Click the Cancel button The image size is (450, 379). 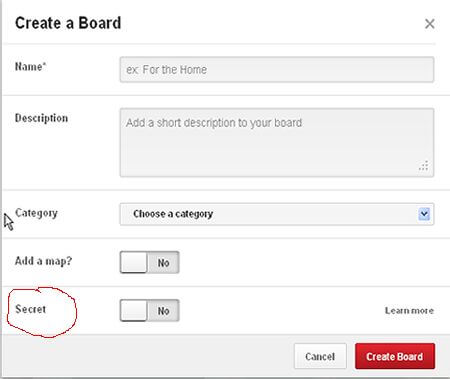320,356
